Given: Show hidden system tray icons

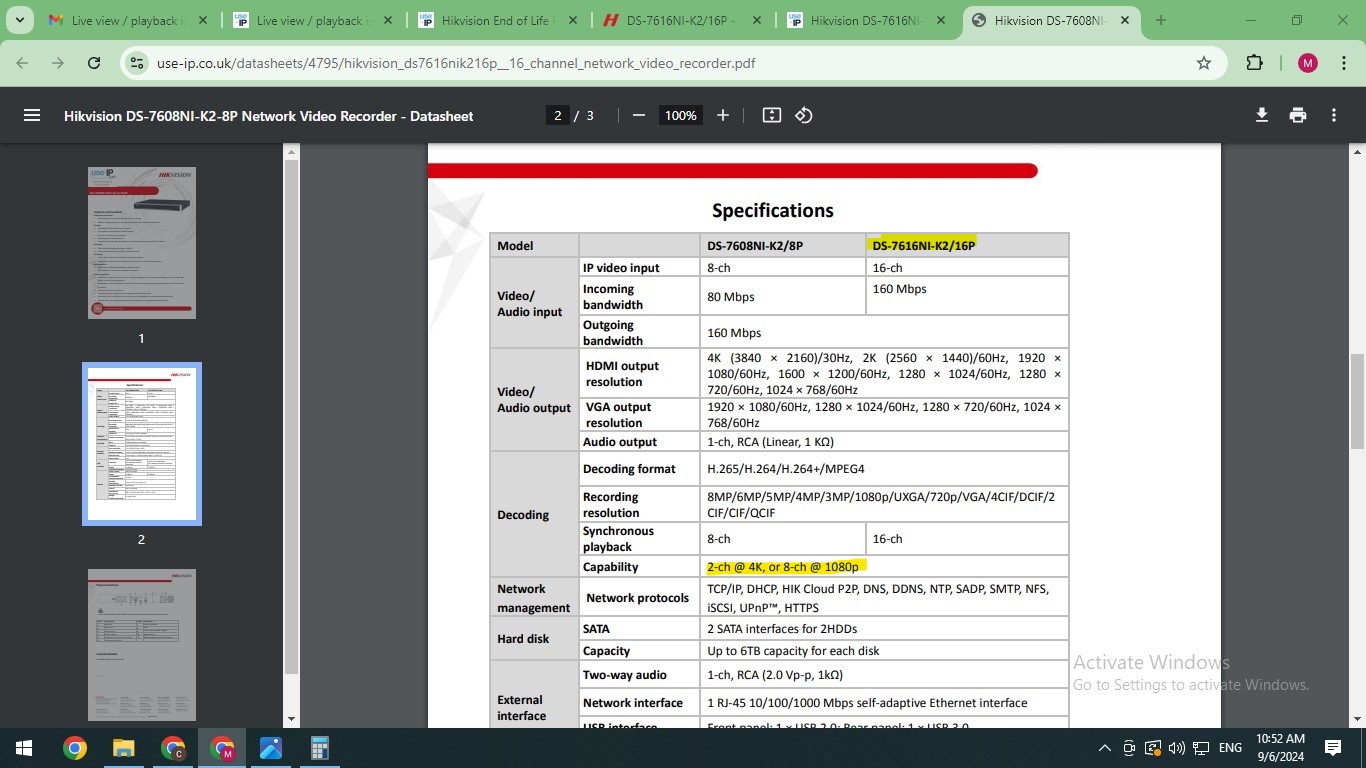Looking at the screenshot, I should tap(1104, 748).
